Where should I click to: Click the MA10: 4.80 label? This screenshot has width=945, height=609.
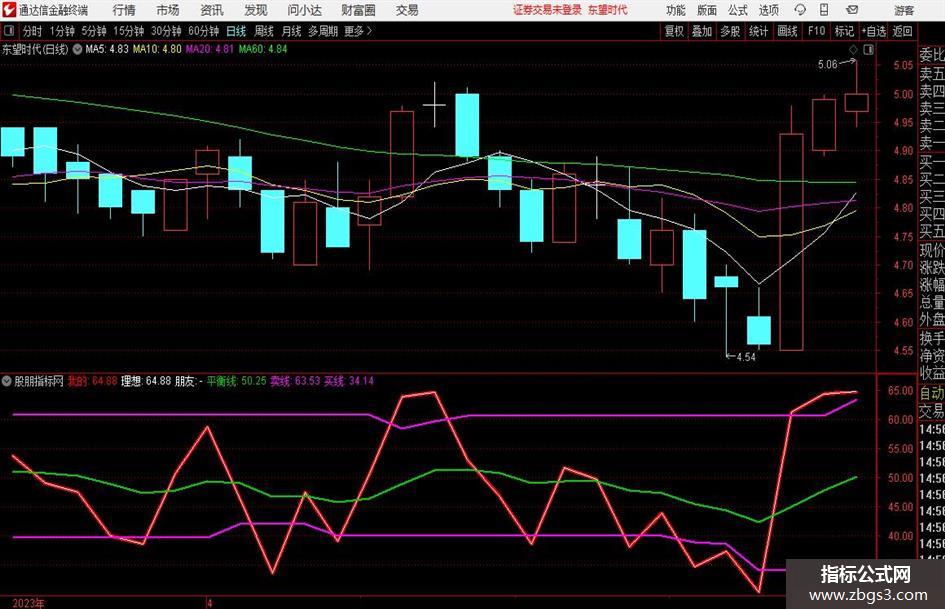point(157,49)
